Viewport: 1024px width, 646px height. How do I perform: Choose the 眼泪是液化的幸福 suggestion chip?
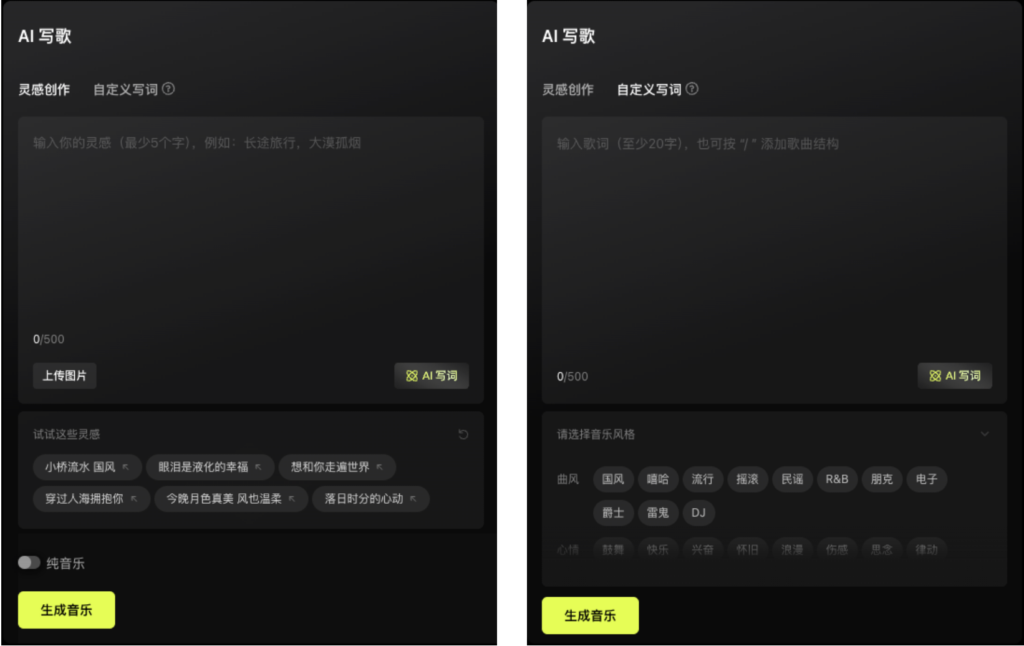point(210,467)
